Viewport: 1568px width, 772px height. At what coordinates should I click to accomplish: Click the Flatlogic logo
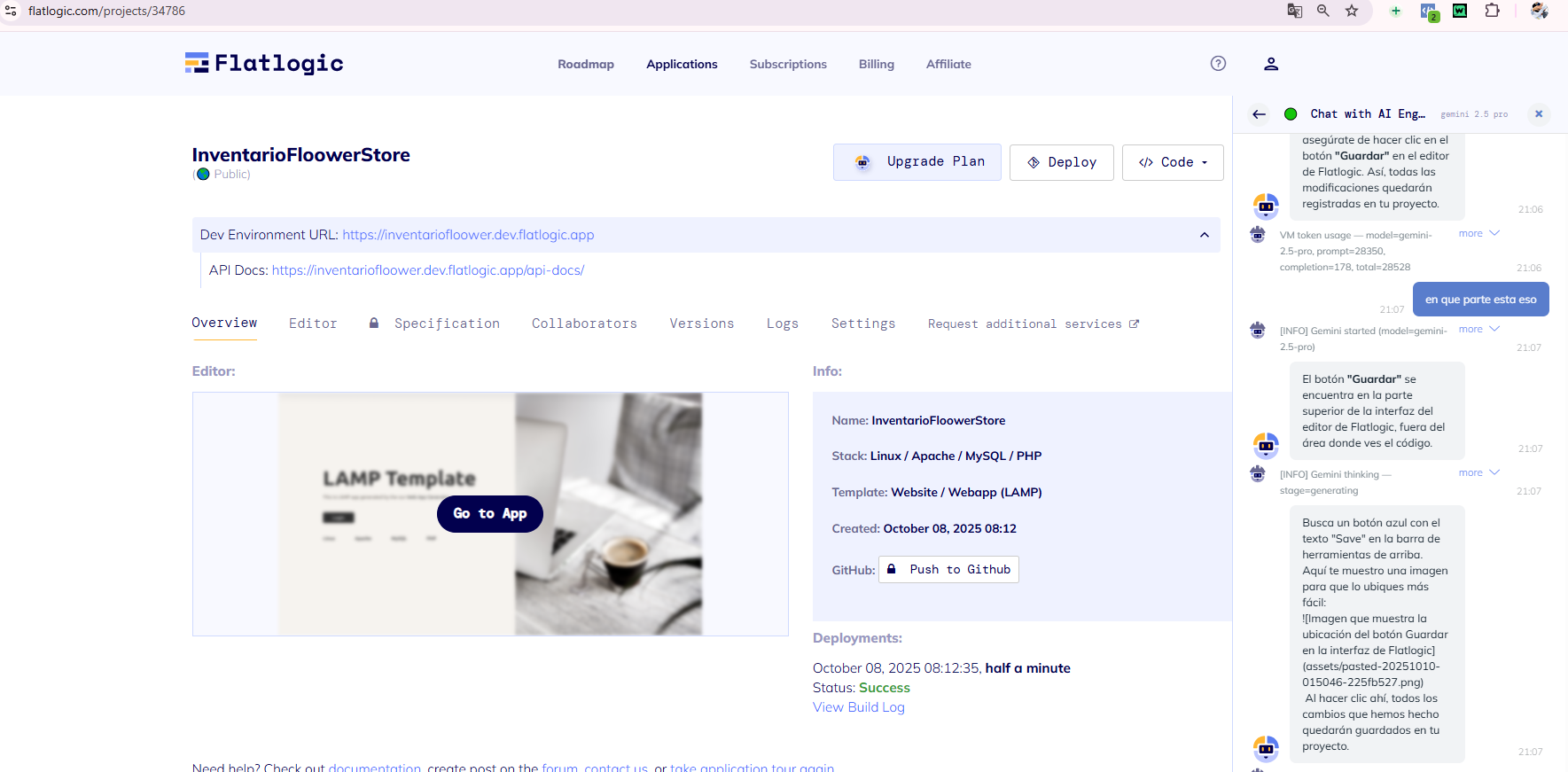(263, 63)
